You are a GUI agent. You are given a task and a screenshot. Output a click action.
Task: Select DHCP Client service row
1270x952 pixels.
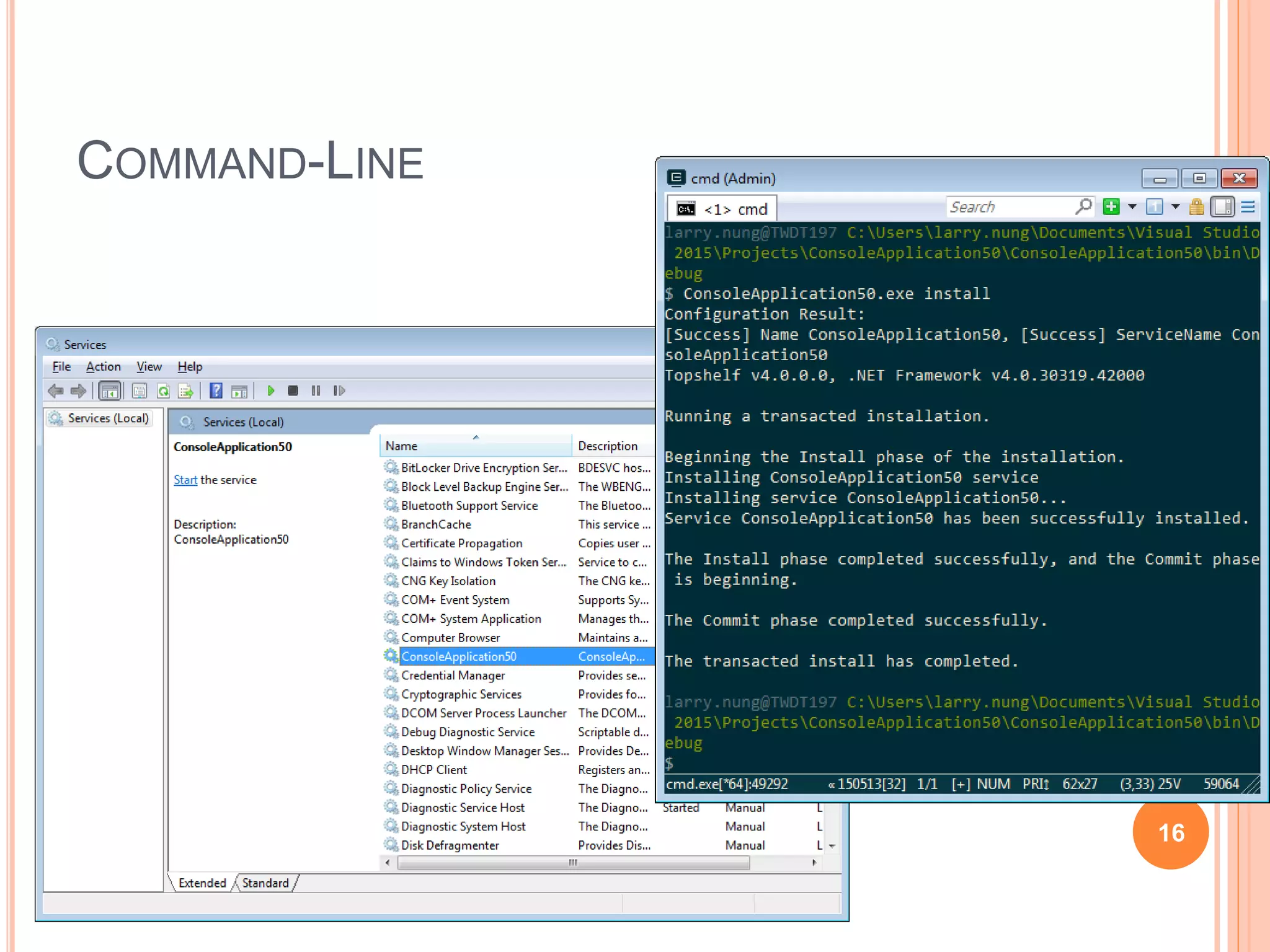pos(518,770)
